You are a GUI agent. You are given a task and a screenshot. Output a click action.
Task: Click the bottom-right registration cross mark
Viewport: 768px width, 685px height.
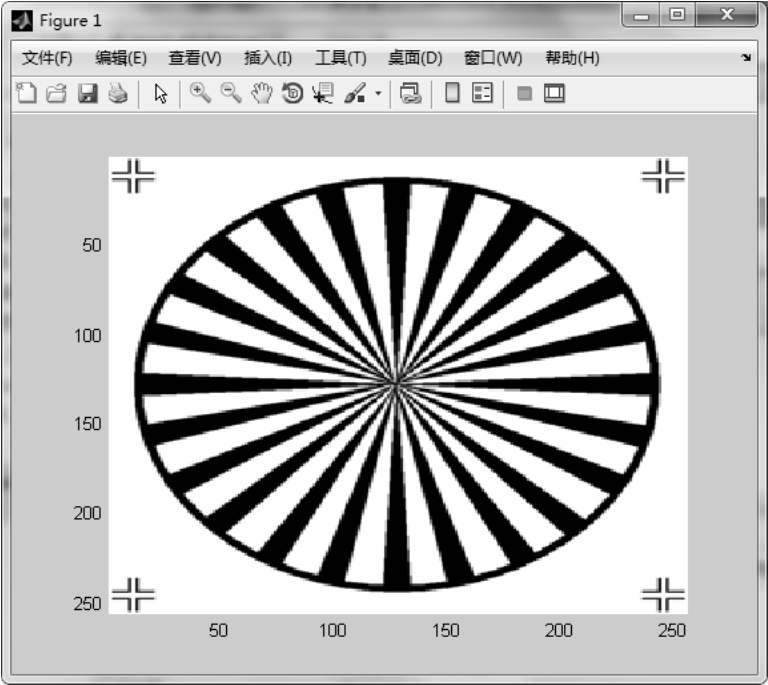663,595
